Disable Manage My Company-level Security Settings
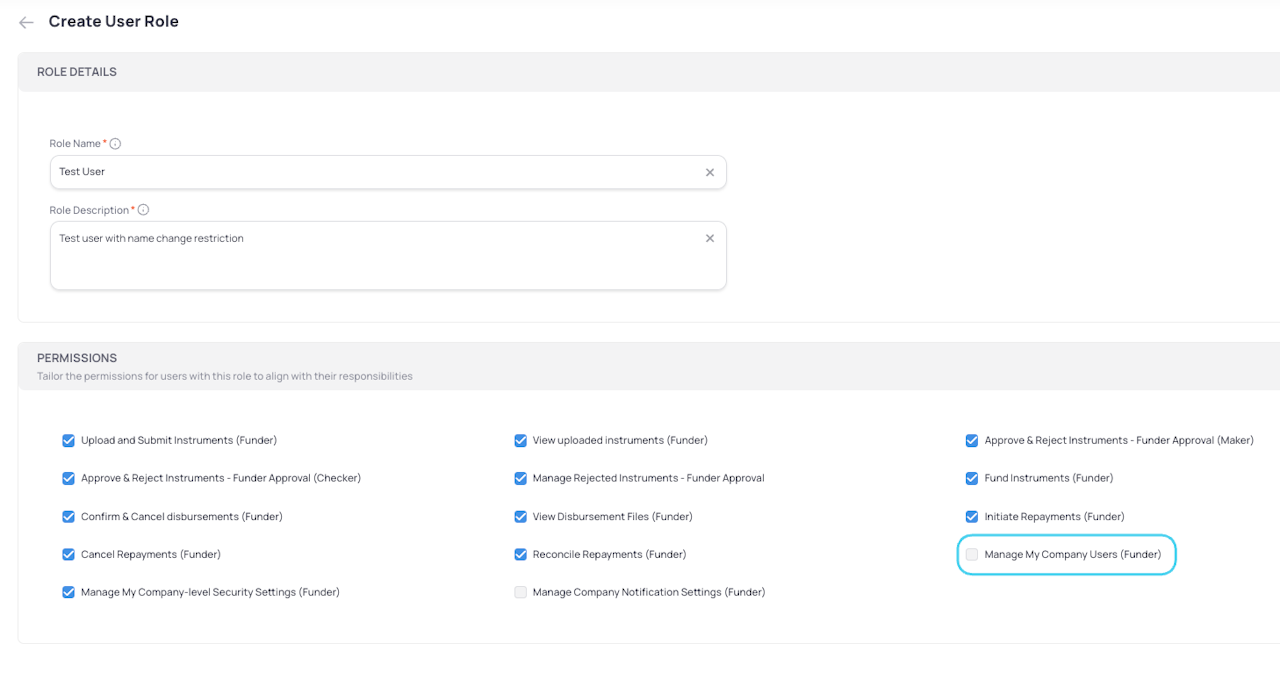Screen dimensions: 1280x687 tap(68, 592)
